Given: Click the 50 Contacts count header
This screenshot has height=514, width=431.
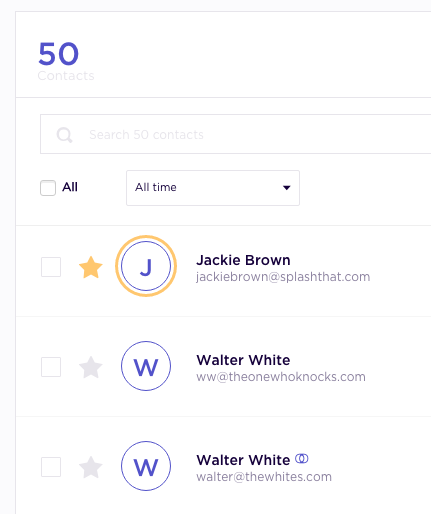Looking at the screenshot, I should click(x=66, y=61).
